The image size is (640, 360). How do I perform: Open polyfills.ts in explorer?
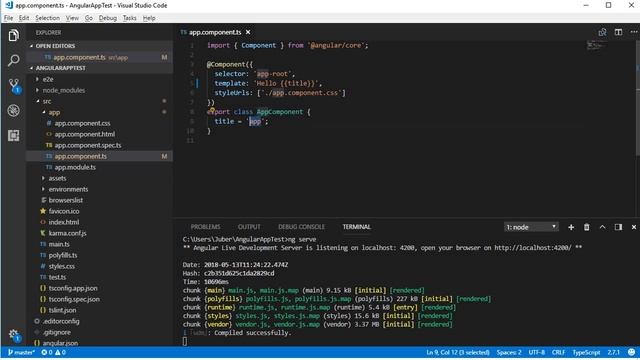pos(63,256)
